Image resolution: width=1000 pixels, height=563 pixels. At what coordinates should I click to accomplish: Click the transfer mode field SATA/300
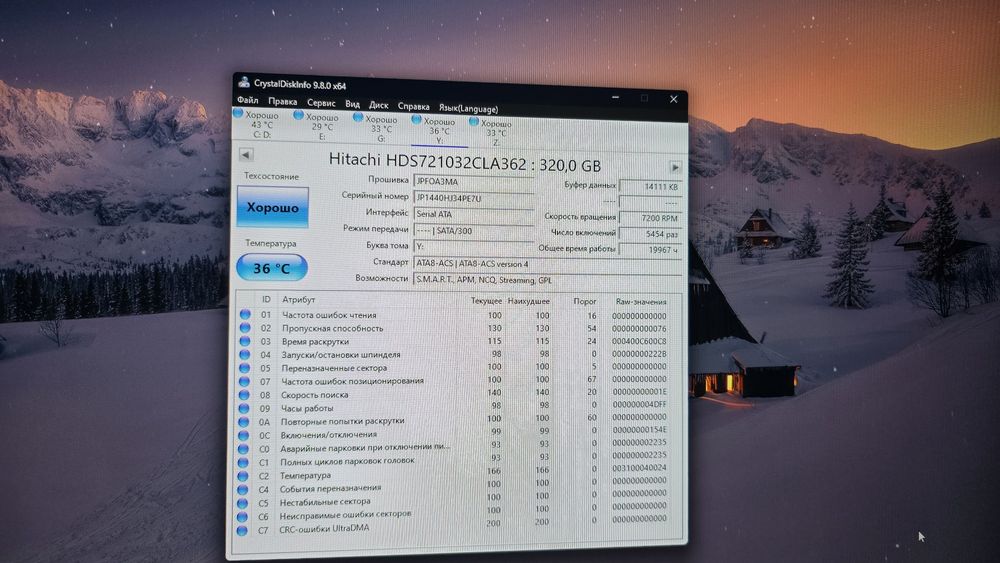click(x=474, y=231)
